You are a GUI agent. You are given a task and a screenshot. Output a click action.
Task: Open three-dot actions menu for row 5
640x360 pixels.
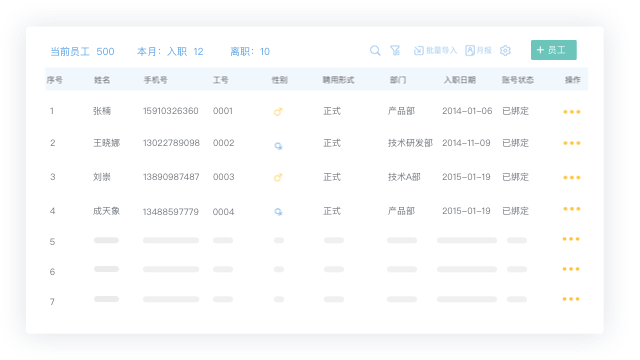(x=571, y=239)
